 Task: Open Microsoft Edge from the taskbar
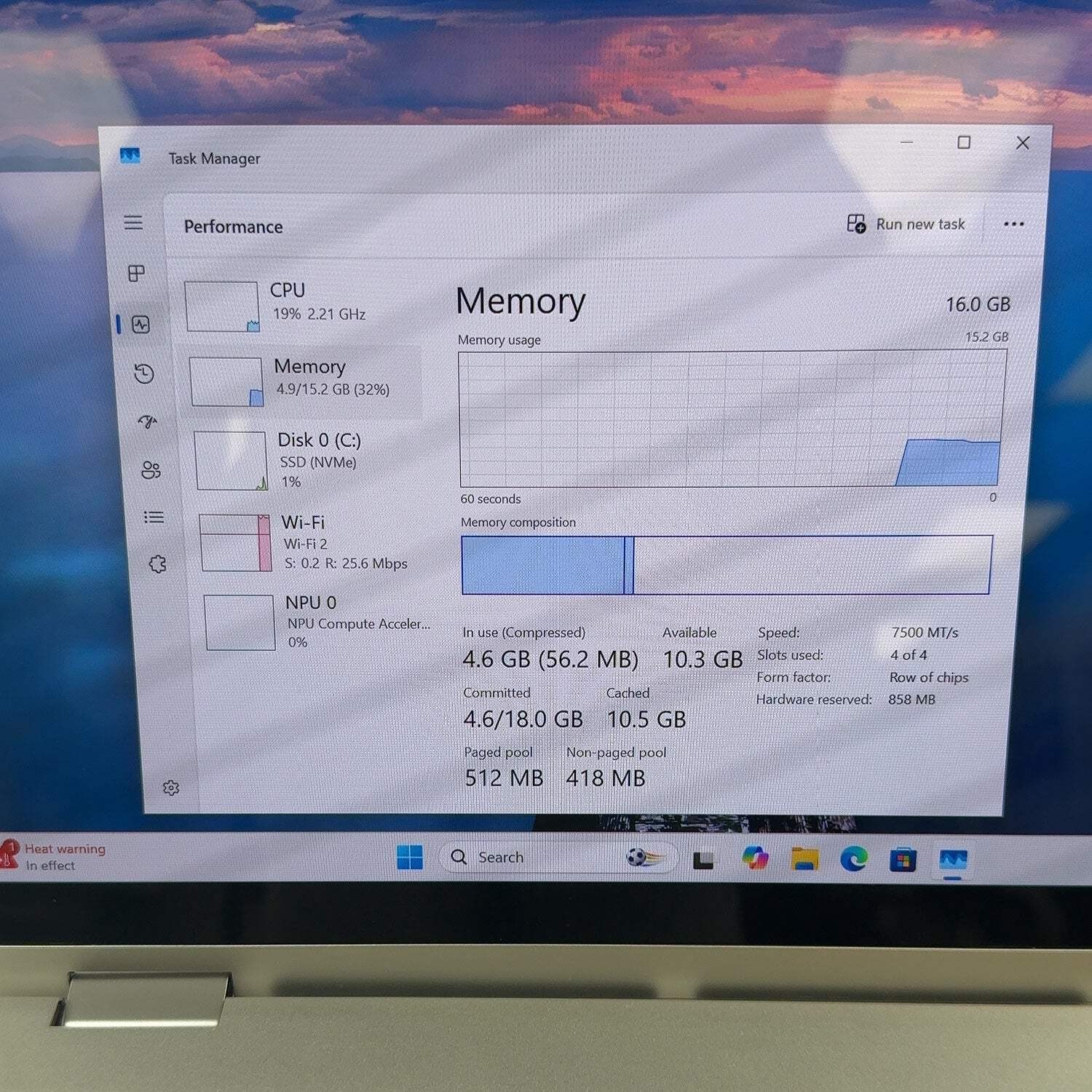point(853,859)
